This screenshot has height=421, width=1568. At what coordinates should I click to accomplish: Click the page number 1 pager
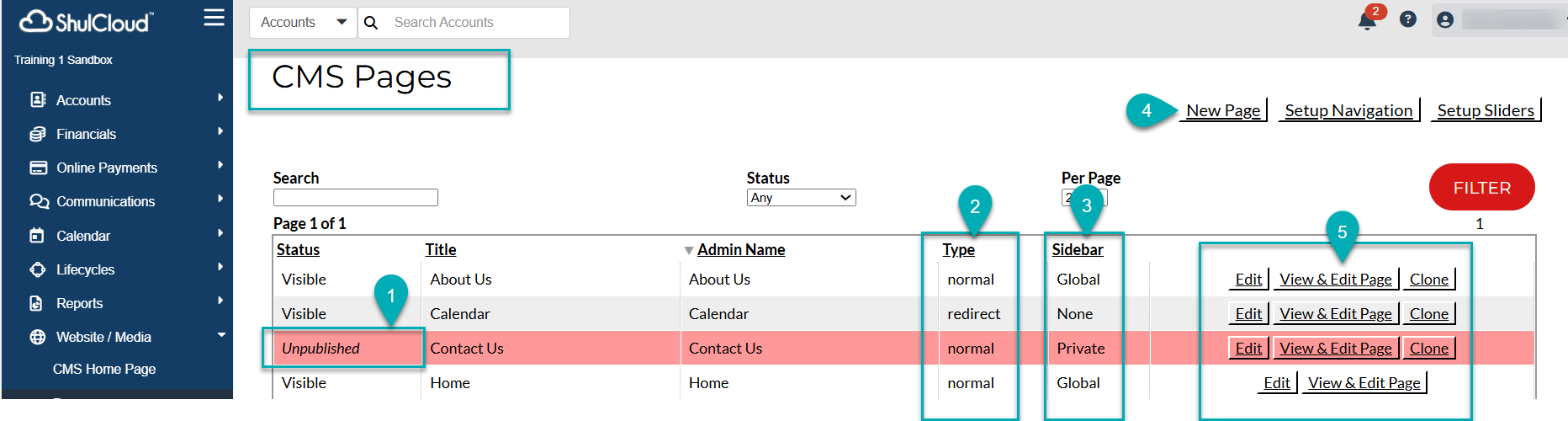point(1480,224)
